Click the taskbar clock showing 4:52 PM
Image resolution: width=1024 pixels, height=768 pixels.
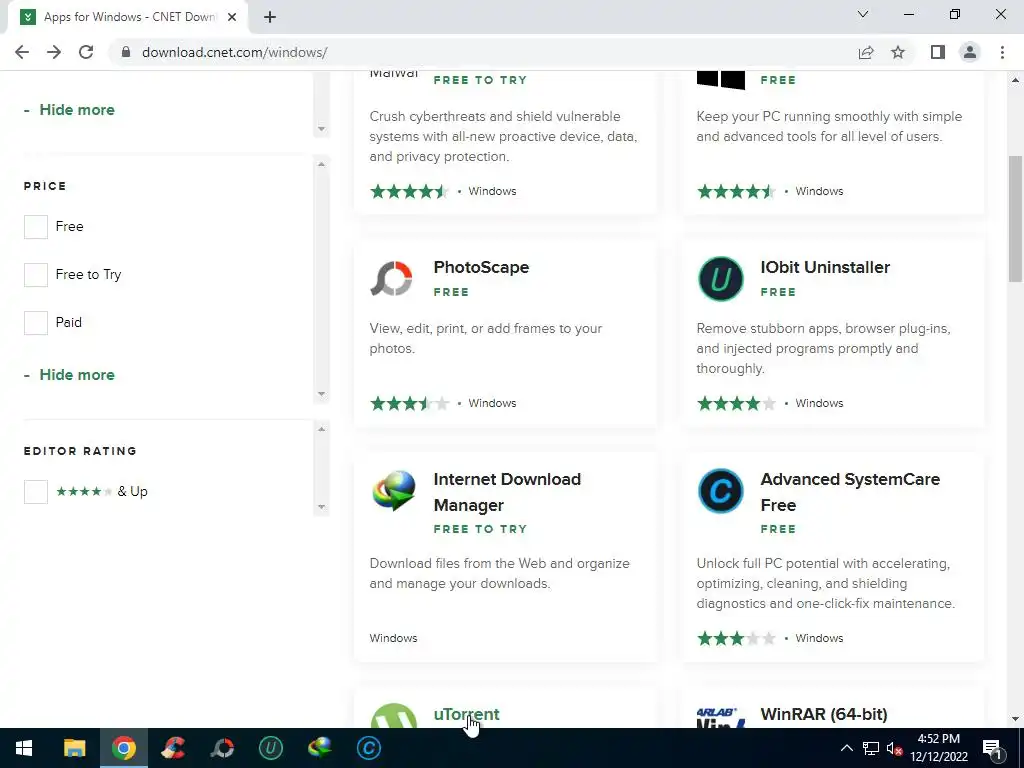coord(938,748)
